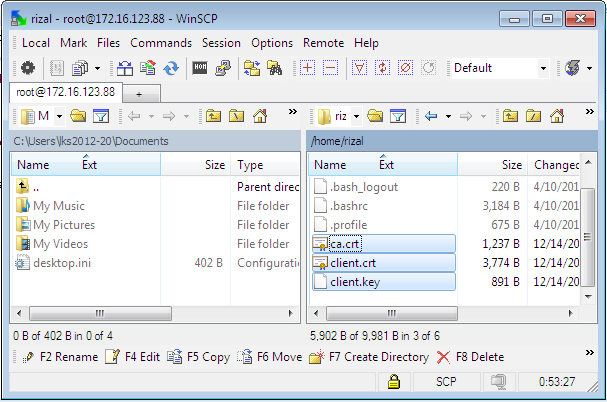Click the Select All triangle icon
The width and height of the screenshot is (607, 402).
359,68
